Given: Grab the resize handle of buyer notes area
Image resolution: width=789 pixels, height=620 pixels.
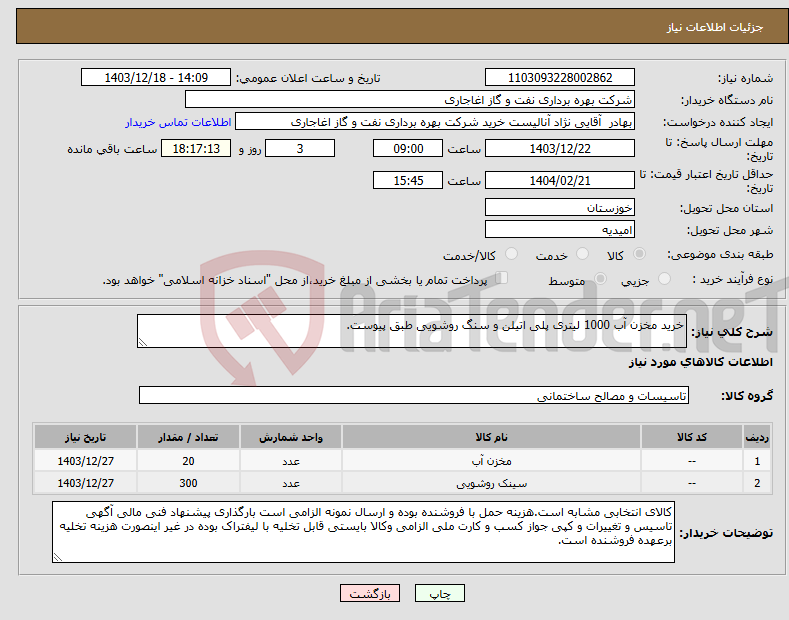Looking at the screenshot, I should point(58,557).
